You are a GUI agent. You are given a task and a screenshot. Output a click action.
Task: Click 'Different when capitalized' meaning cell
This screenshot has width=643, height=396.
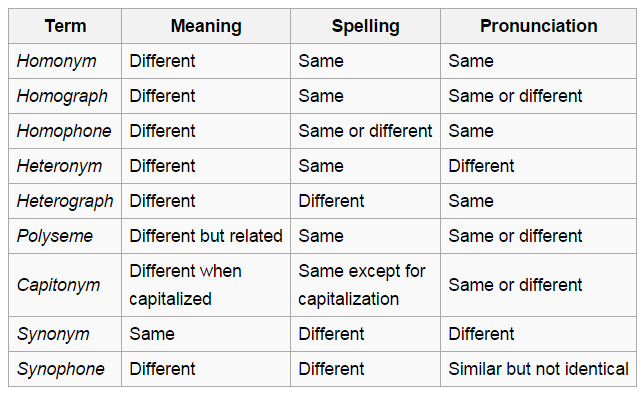point(206,285)
